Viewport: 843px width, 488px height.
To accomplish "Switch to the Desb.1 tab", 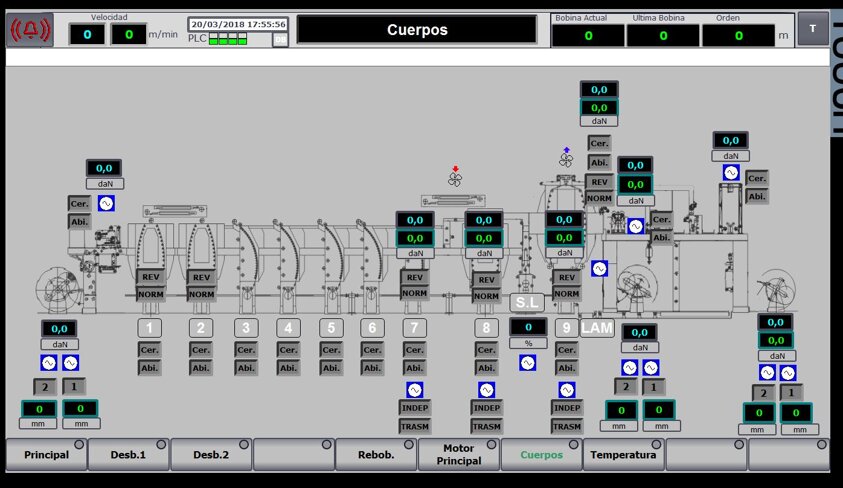I will [x=128, y=455].
